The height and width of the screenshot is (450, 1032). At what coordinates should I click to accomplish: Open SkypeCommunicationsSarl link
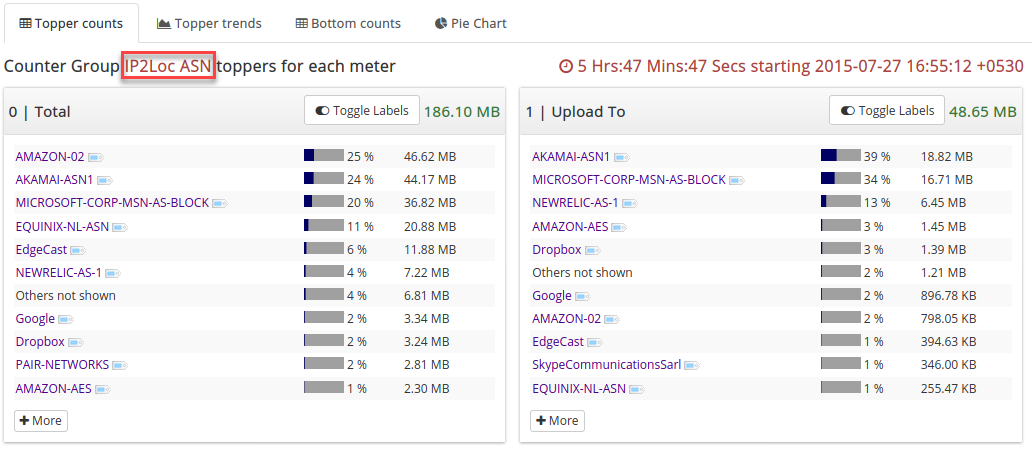606,364
